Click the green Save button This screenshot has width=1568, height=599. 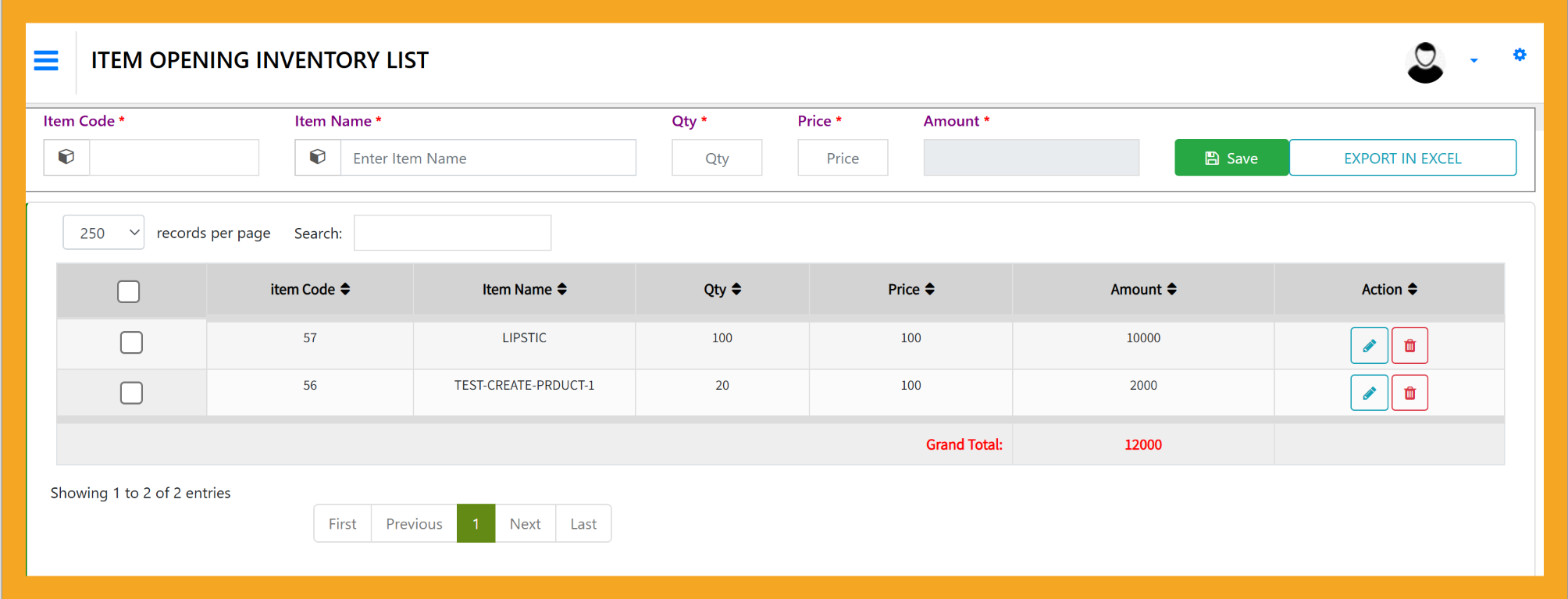click(x=1231, y=158)
